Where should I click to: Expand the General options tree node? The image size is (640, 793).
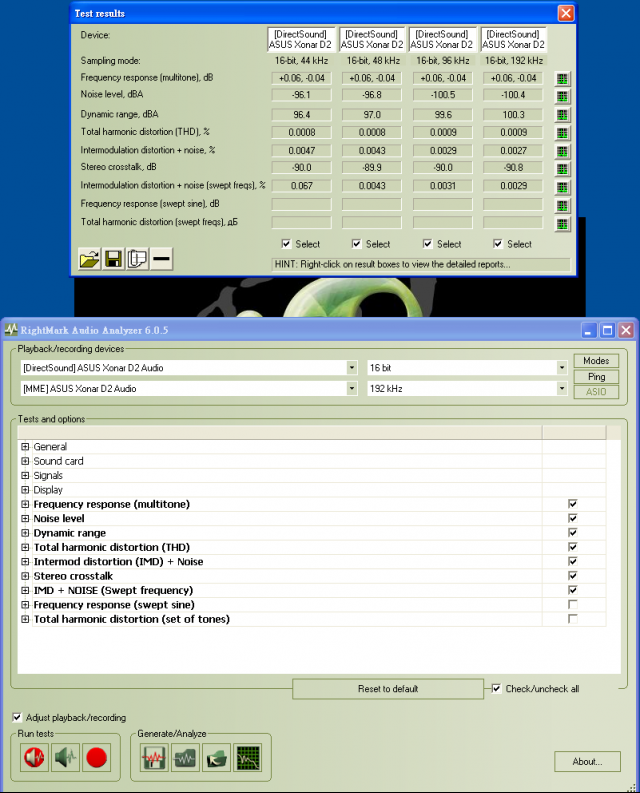(25, 447)
